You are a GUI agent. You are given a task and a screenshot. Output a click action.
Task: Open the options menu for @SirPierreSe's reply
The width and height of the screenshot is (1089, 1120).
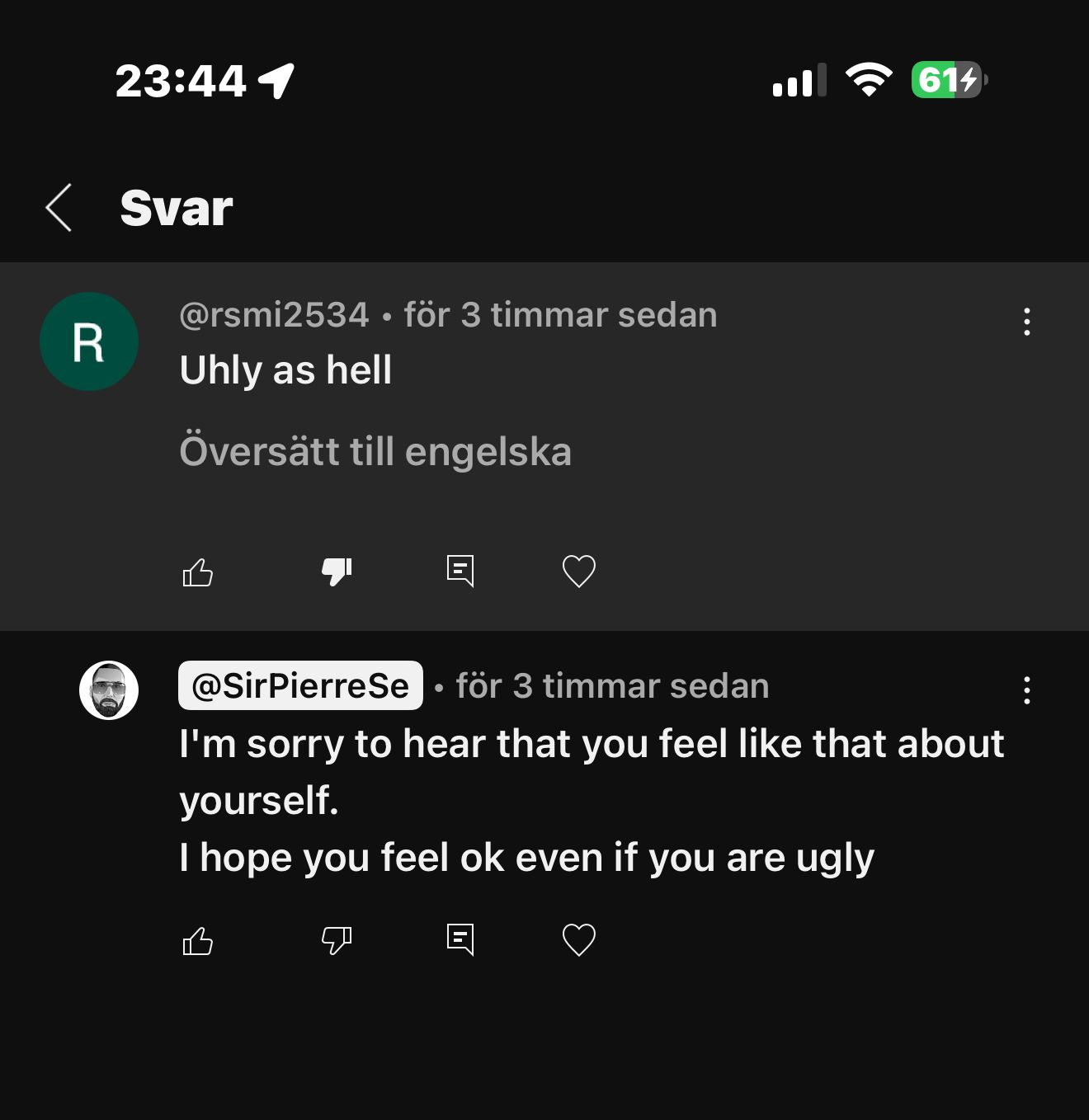(1026, 690)
